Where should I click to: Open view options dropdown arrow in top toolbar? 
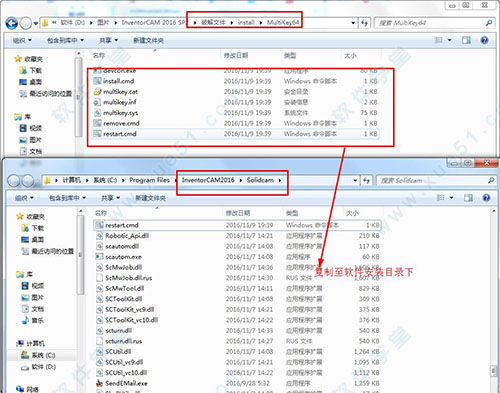450,40
